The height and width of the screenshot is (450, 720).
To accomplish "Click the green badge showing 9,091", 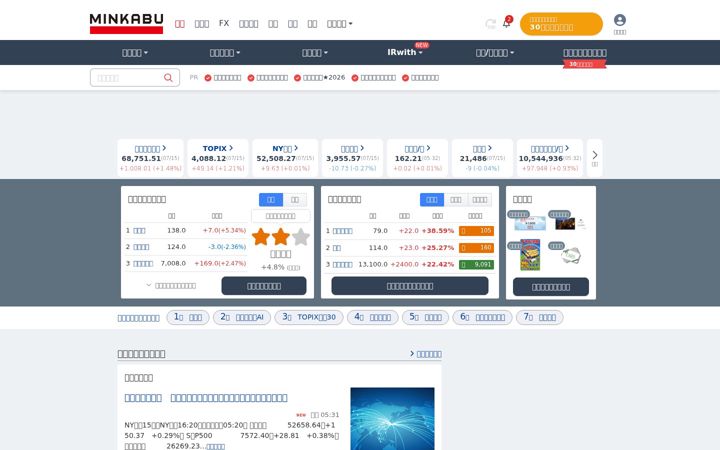I will 476,264.
